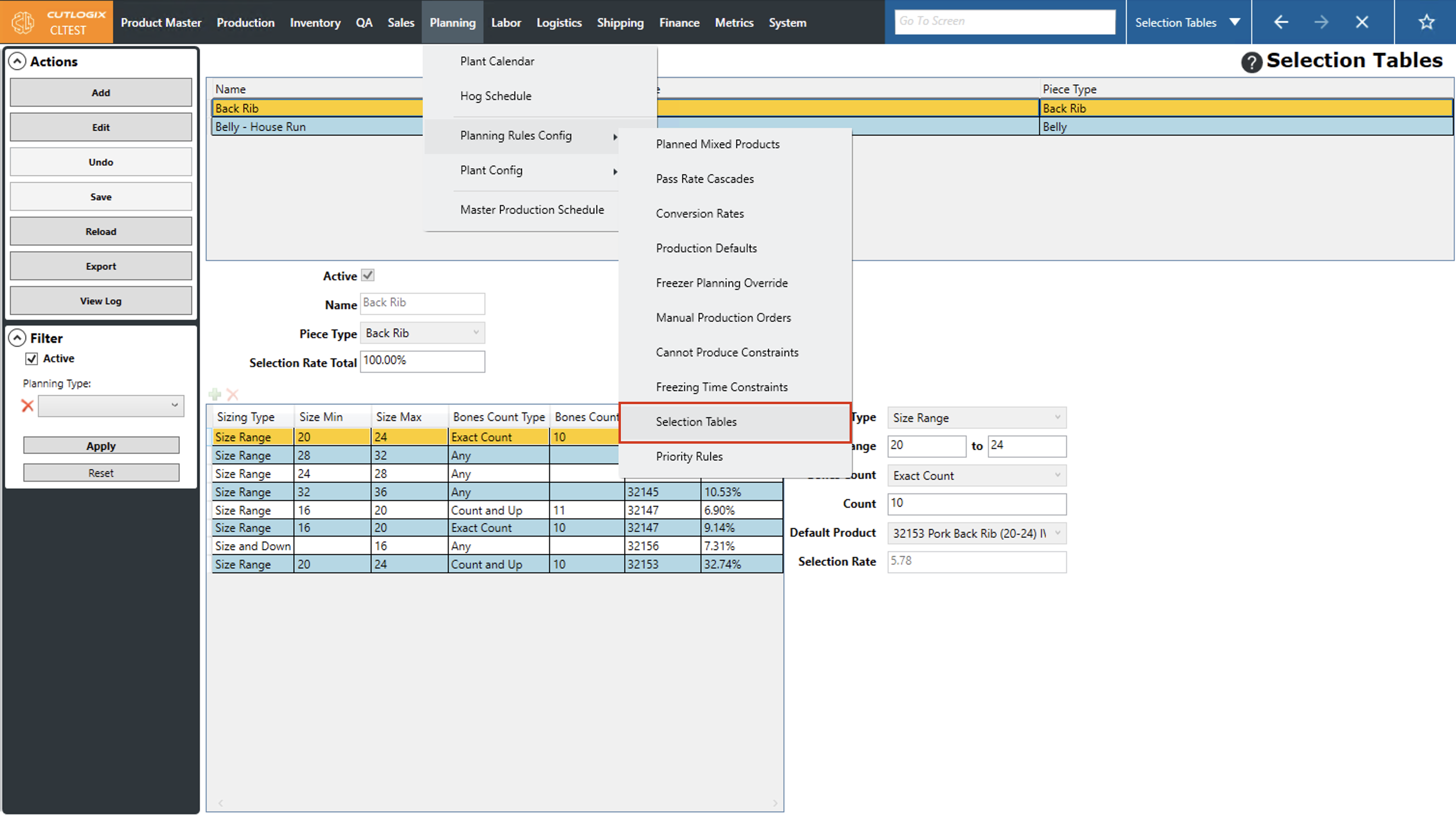Click the Go To Screen search field
Image resolution: width=1456 pixels, height=815 pixels.
pos(1004,22)
